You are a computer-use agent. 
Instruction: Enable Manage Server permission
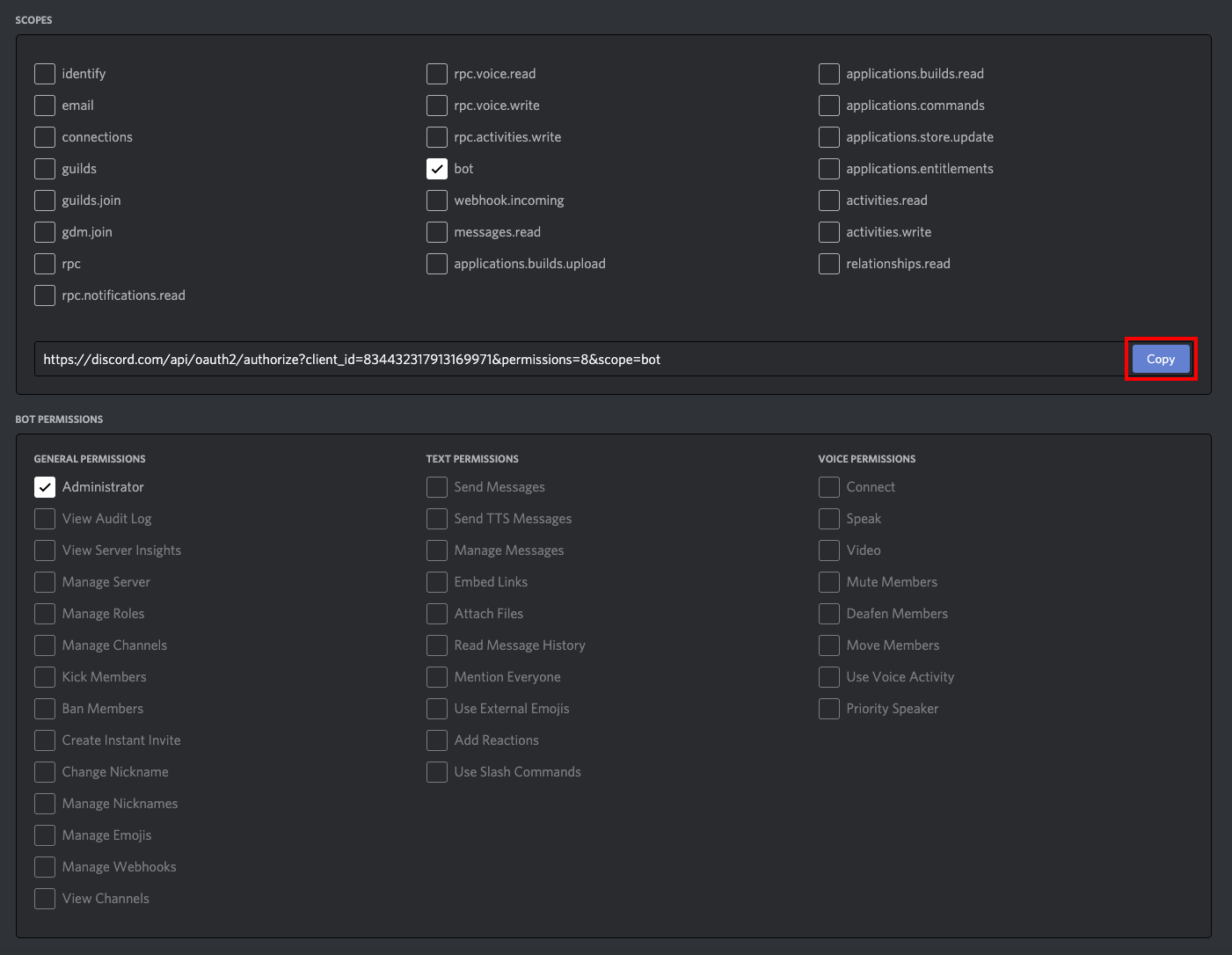(45, 582)
